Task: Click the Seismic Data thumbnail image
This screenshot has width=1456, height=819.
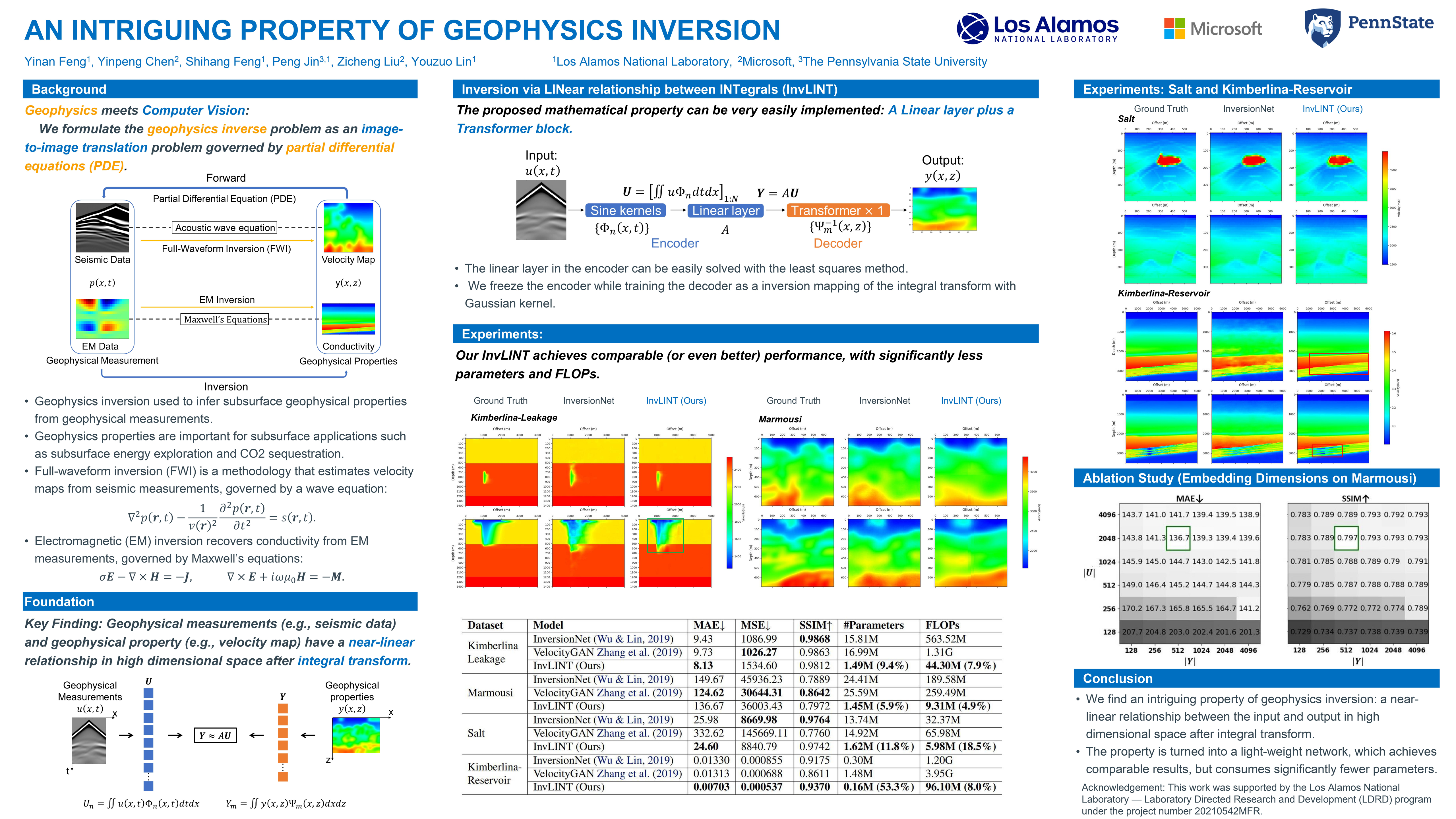Action: (x=102, y=227)
